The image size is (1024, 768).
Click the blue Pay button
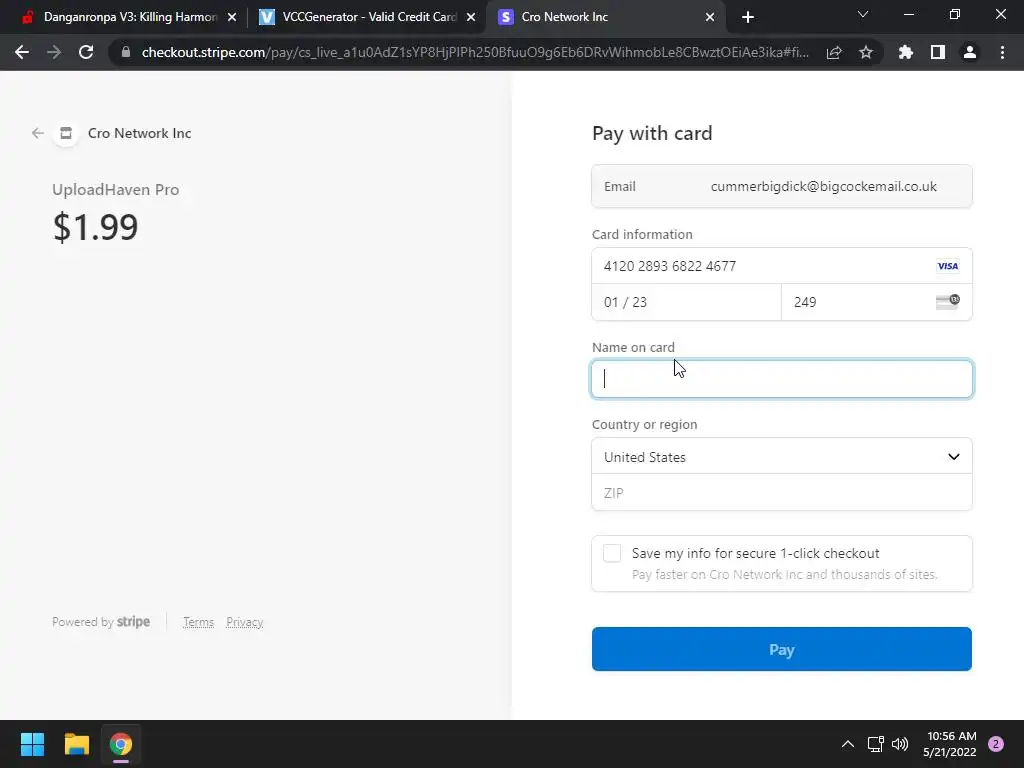pyautogui.click(x=782, y=649)
